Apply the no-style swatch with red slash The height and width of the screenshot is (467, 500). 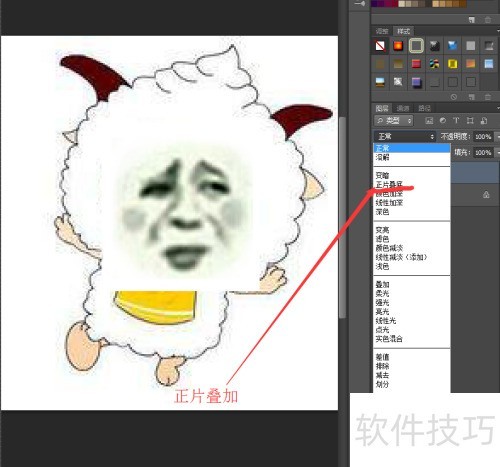(380, 46)
